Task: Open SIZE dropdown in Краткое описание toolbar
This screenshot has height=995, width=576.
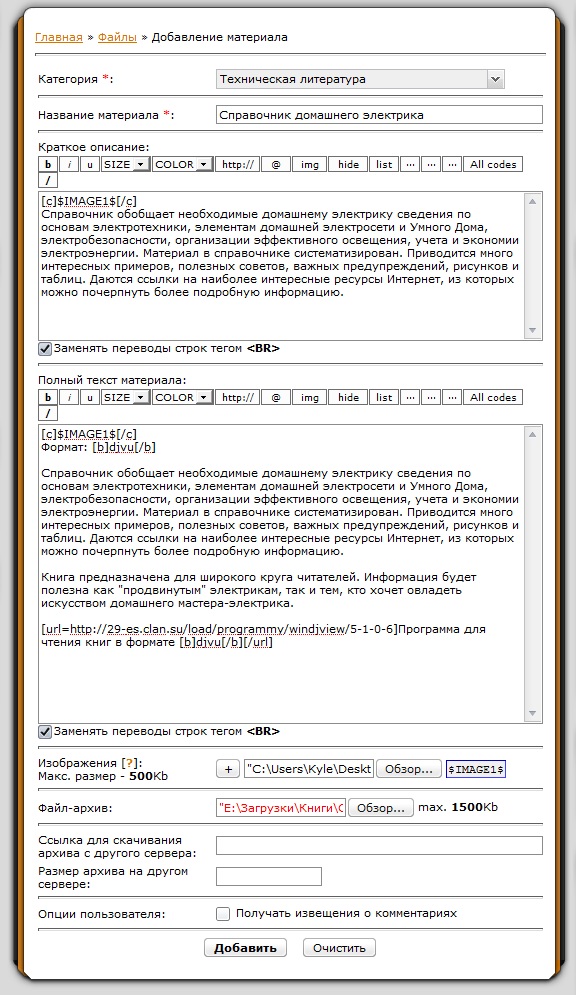Action: pos(126,164)
